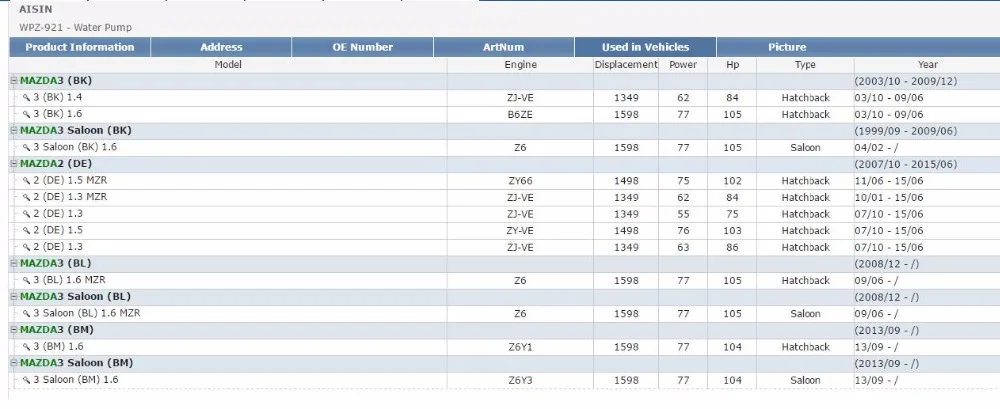
Task: Click magnifier icon beside 2 (DE) 1.5 MZR
Action: tap(26, 181)
